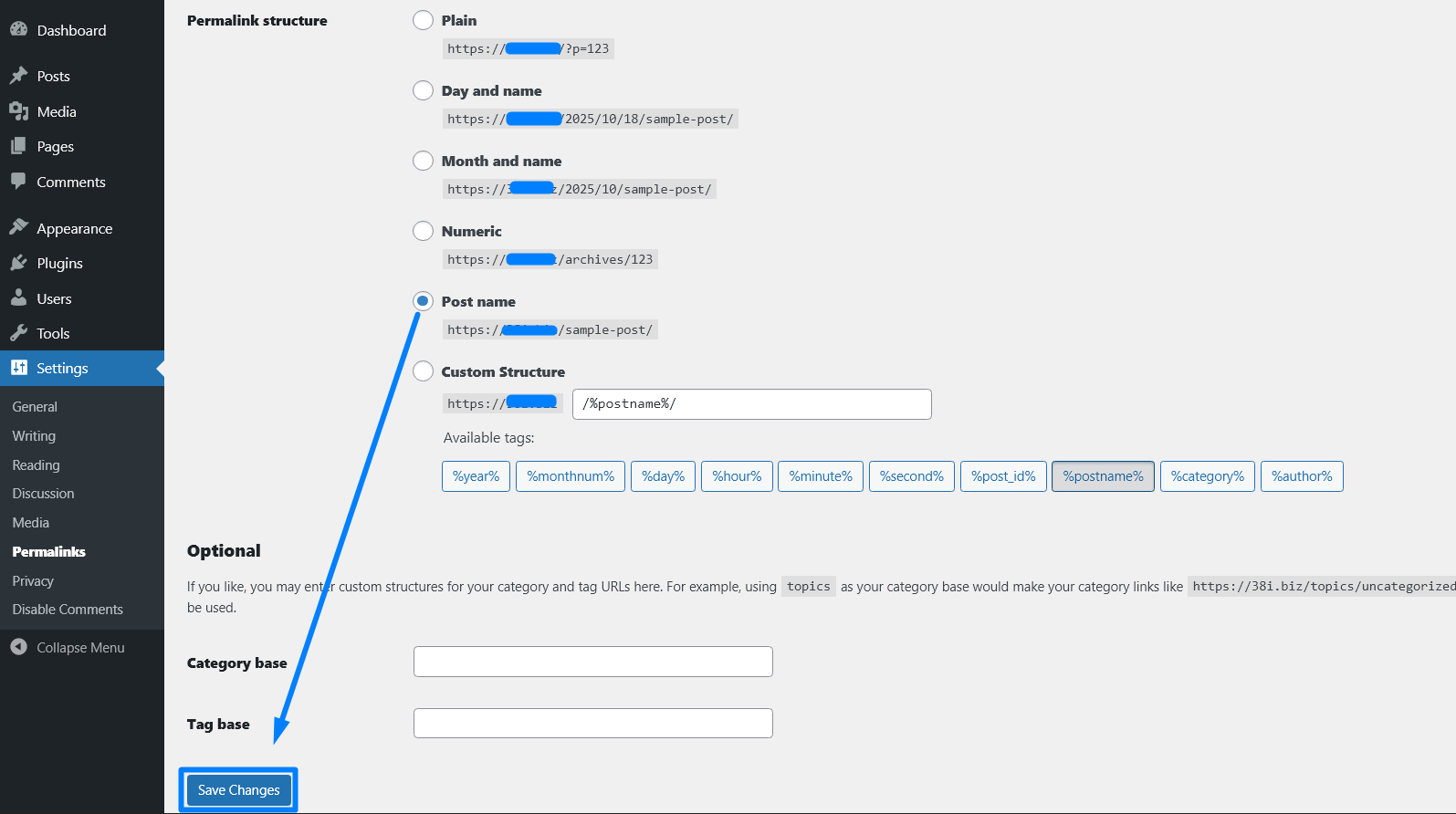Click the Comments speech bubble icon
The width and height of the screenshot is (1456, 814).
(x=18, y=182)
